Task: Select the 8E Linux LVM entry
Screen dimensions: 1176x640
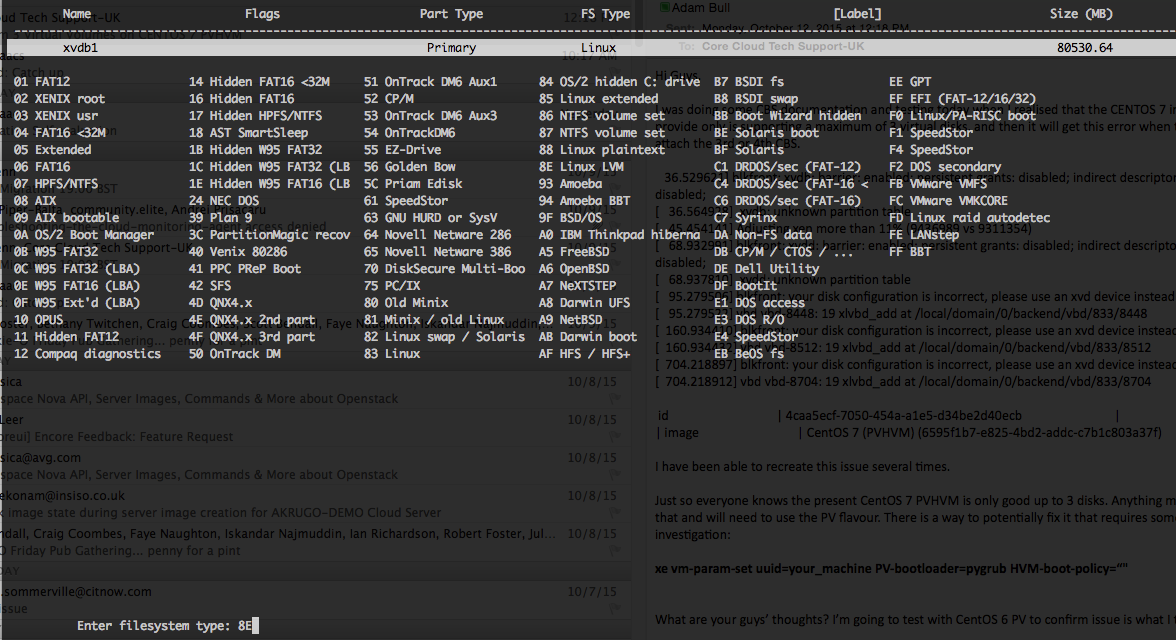Action: point(581,167)
